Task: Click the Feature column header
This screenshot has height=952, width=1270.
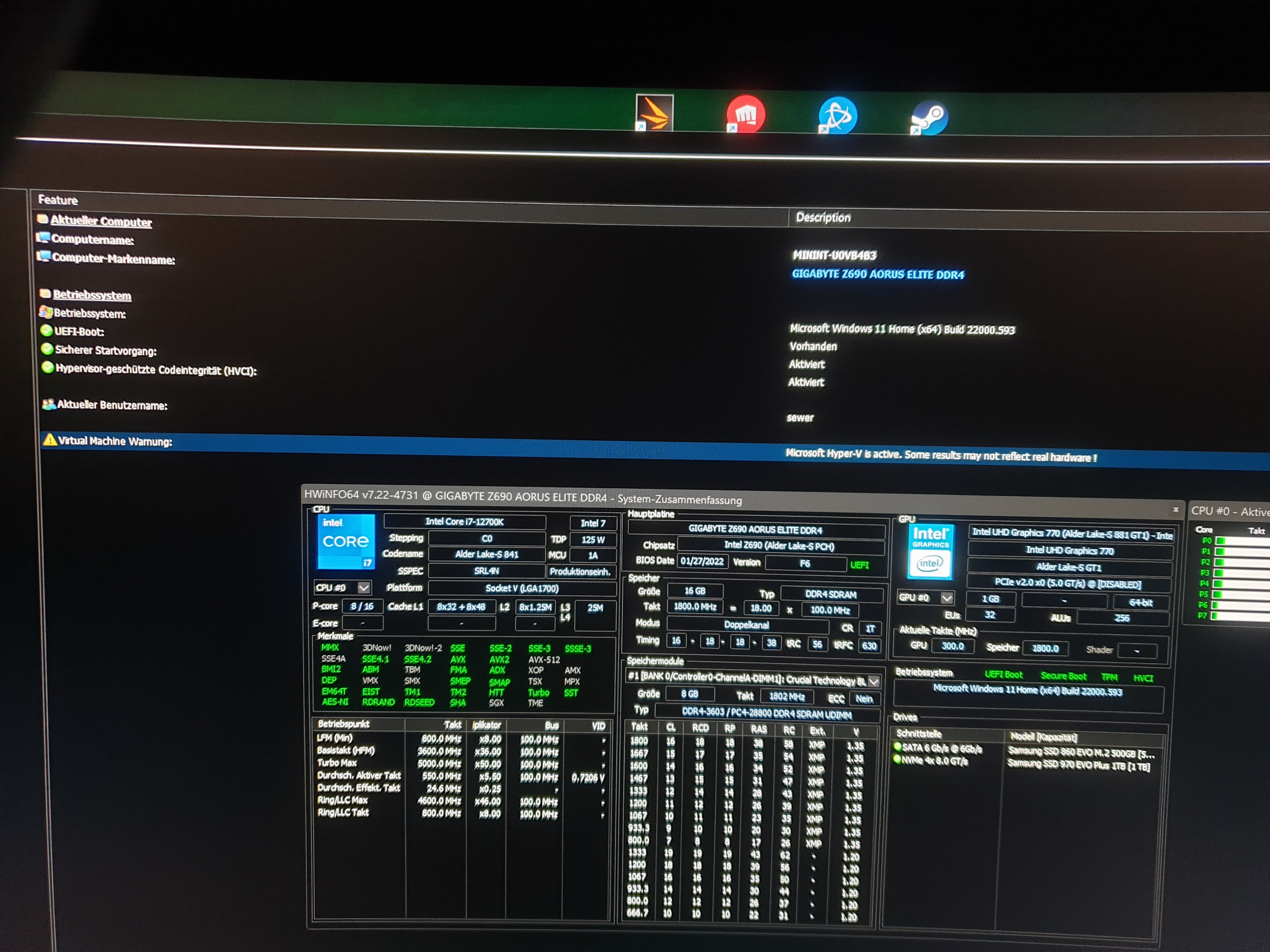Action: [x=58, y=200]
